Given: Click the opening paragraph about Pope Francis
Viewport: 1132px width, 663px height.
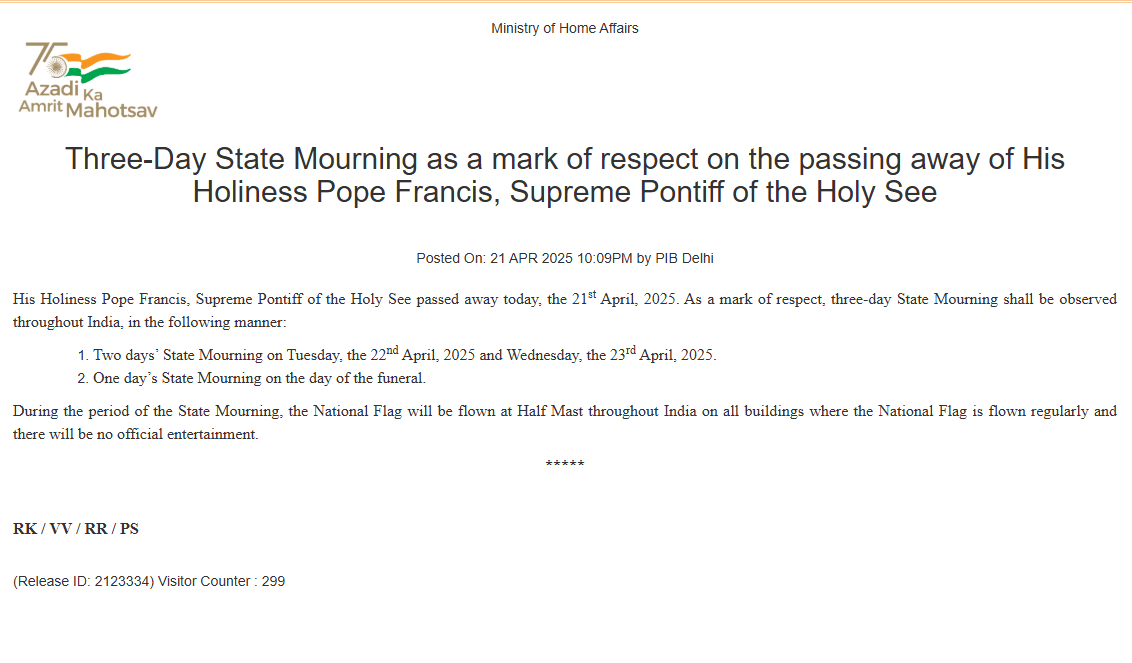Looking at the screenshot, I should (564, 310).
